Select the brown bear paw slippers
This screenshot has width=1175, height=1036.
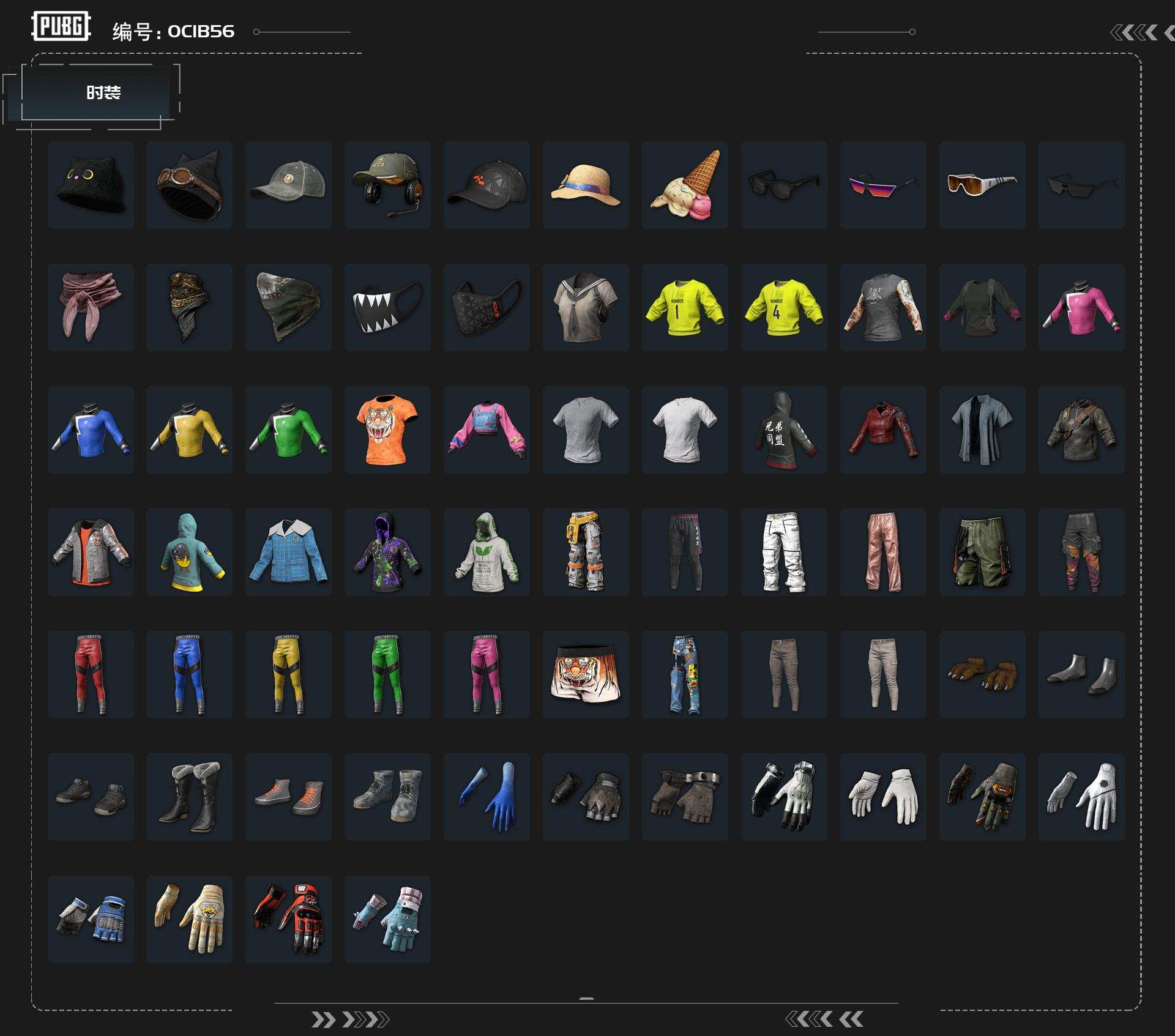tap(982, 674)
